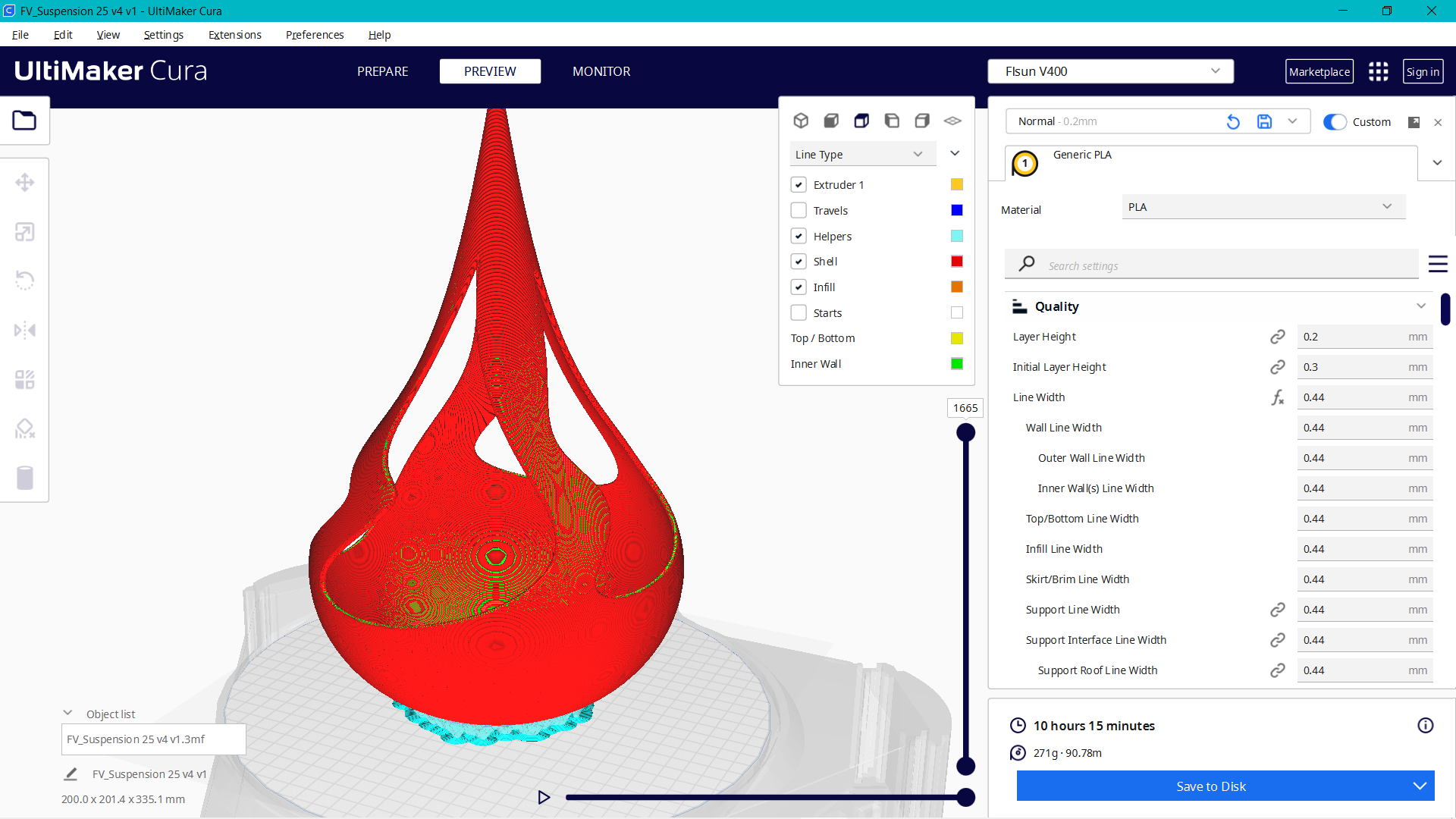
Task: Collapse the Quality settings section
Action: pyautogui.click(x=1420, y=306)
